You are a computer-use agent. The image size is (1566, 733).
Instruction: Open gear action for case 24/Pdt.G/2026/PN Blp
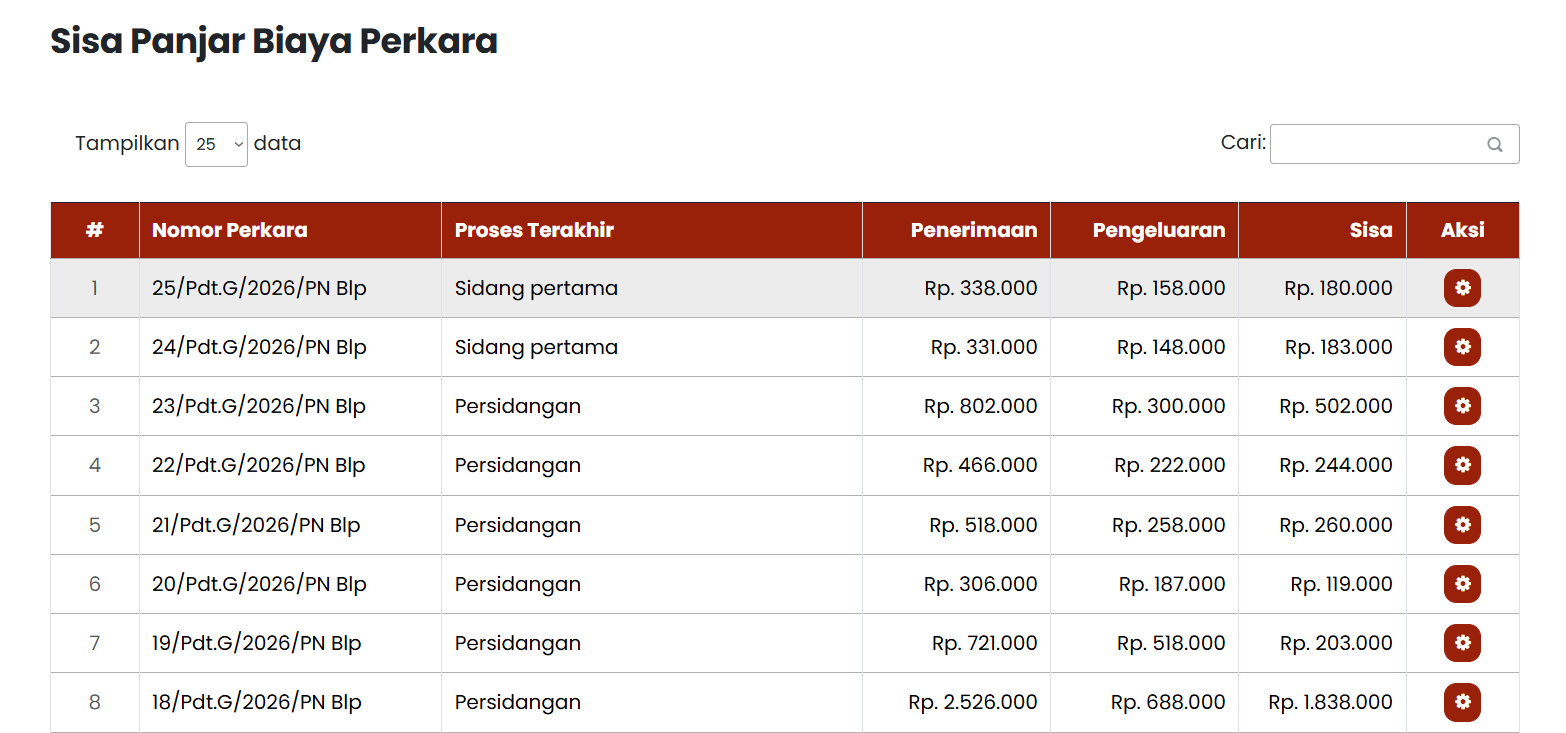pos(1462,347)
